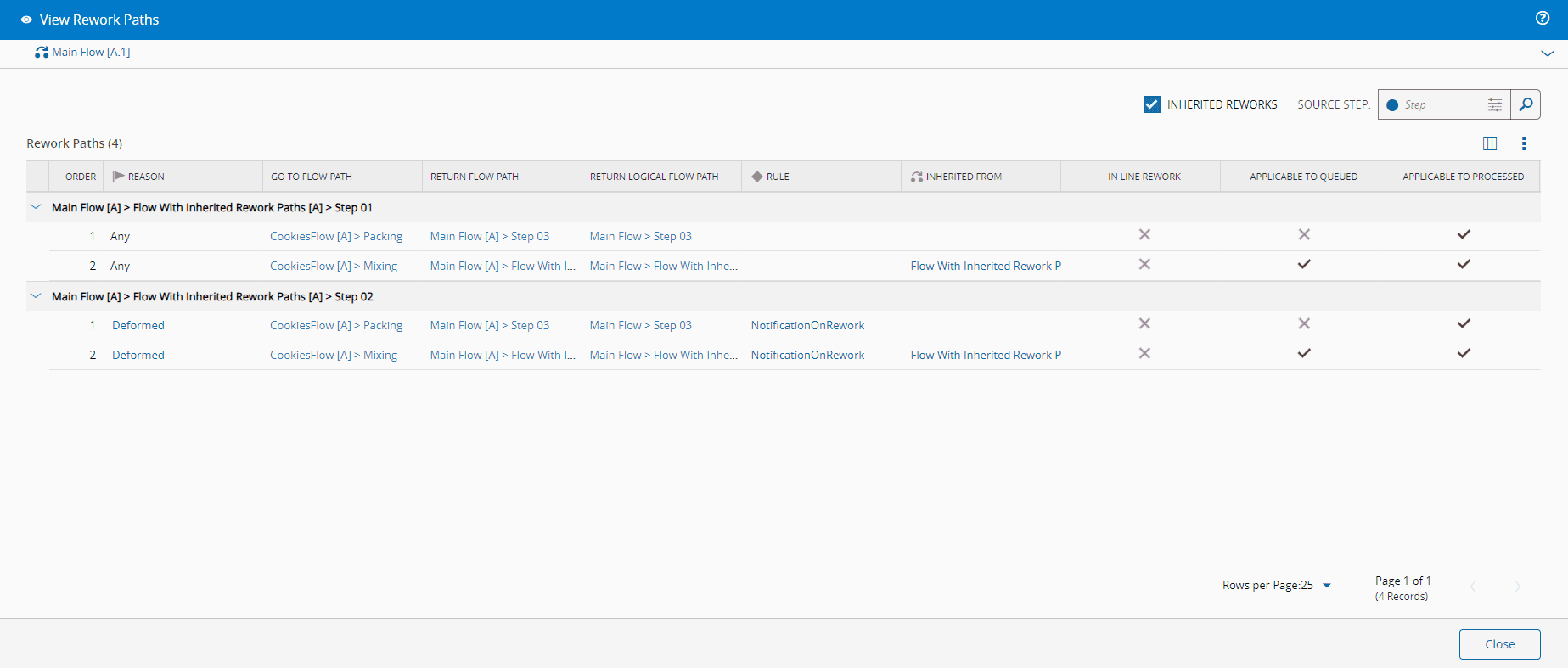Expand the header chevron at top right
Viewport: 1568px width, 668px height.
point(1548,53)
